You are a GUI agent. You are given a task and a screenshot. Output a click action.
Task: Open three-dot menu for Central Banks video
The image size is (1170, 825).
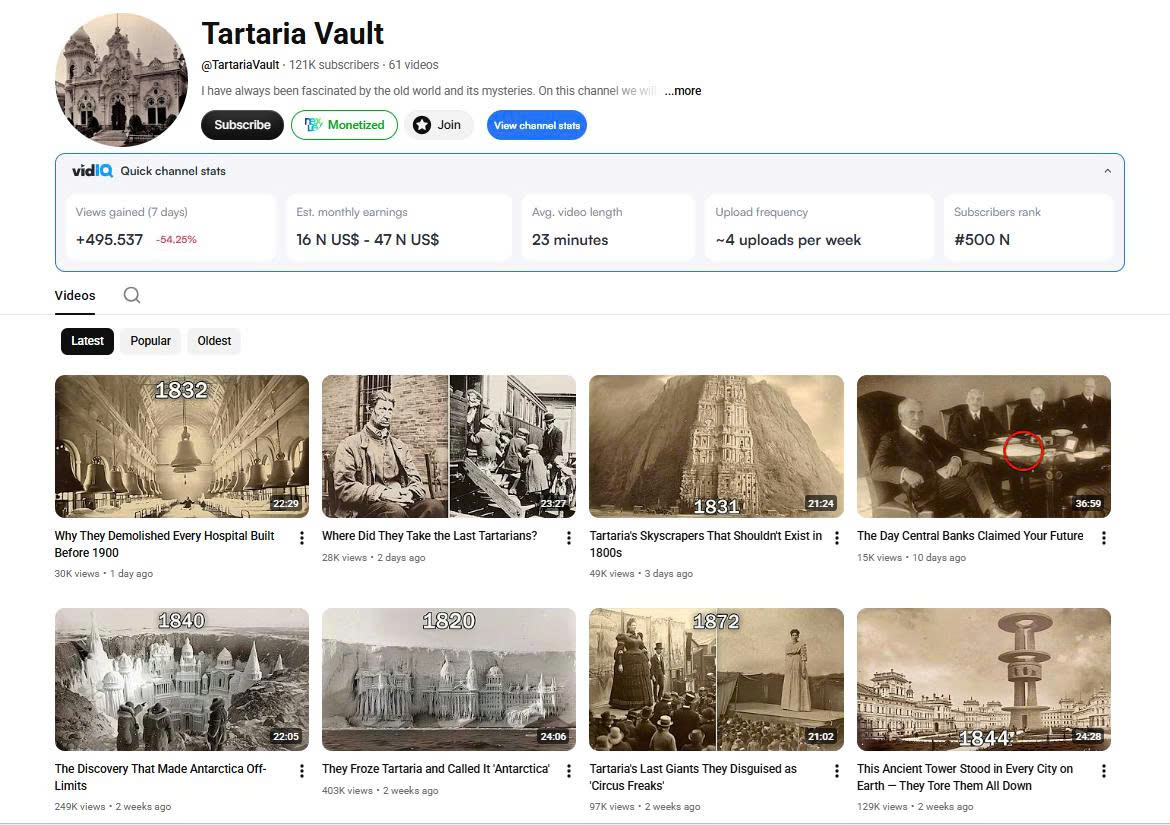click(1104, 538)
